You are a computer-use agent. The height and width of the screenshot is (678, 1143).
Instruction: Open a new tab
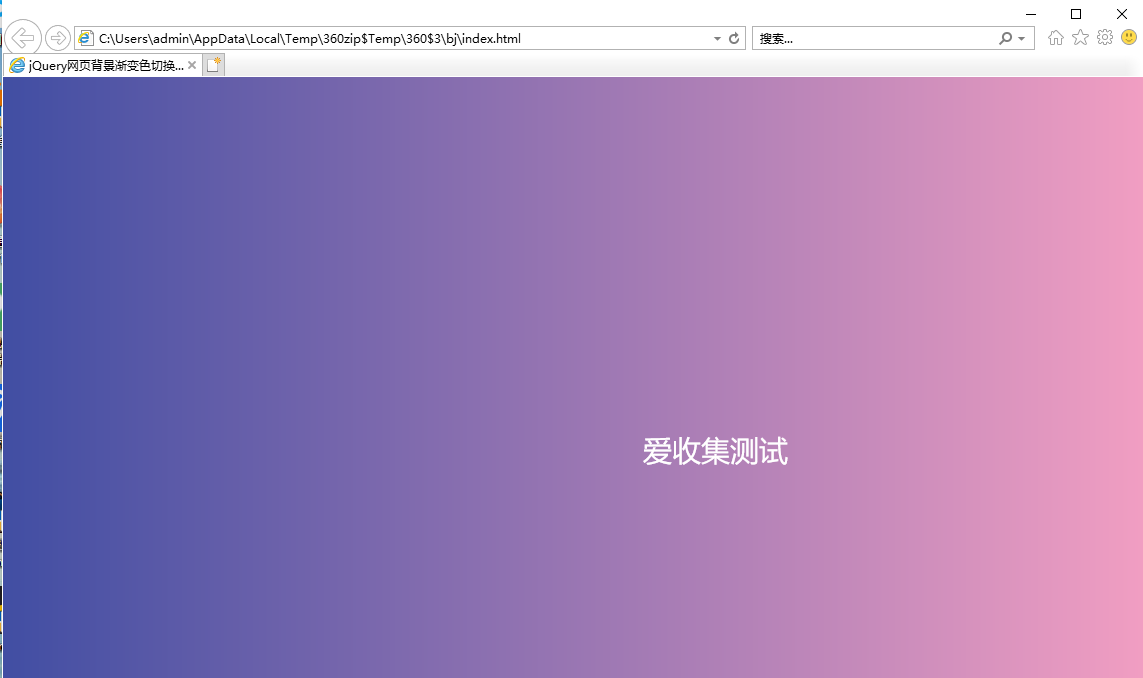point(213,64)
